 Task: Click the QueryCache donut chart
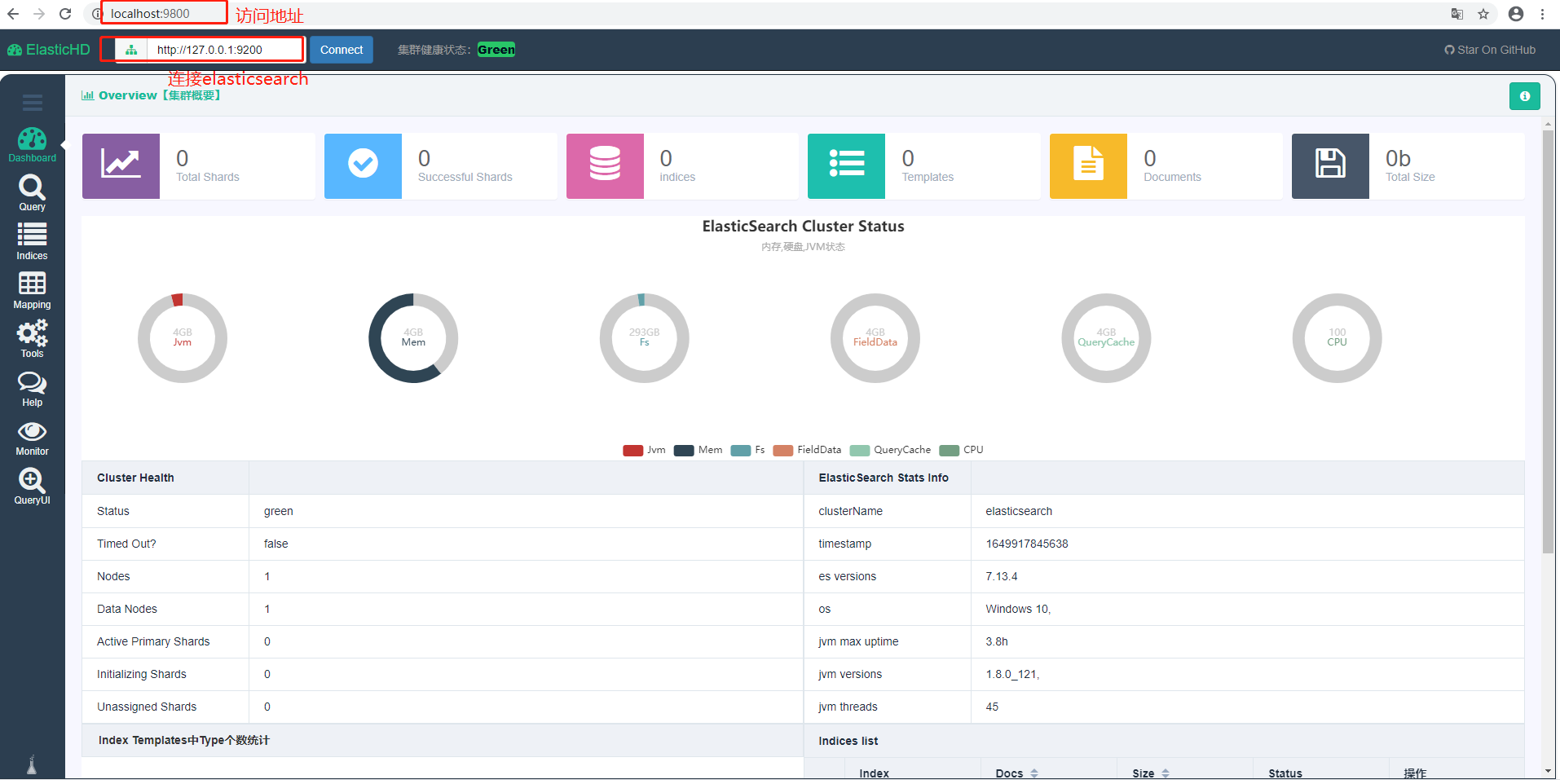1106,337
